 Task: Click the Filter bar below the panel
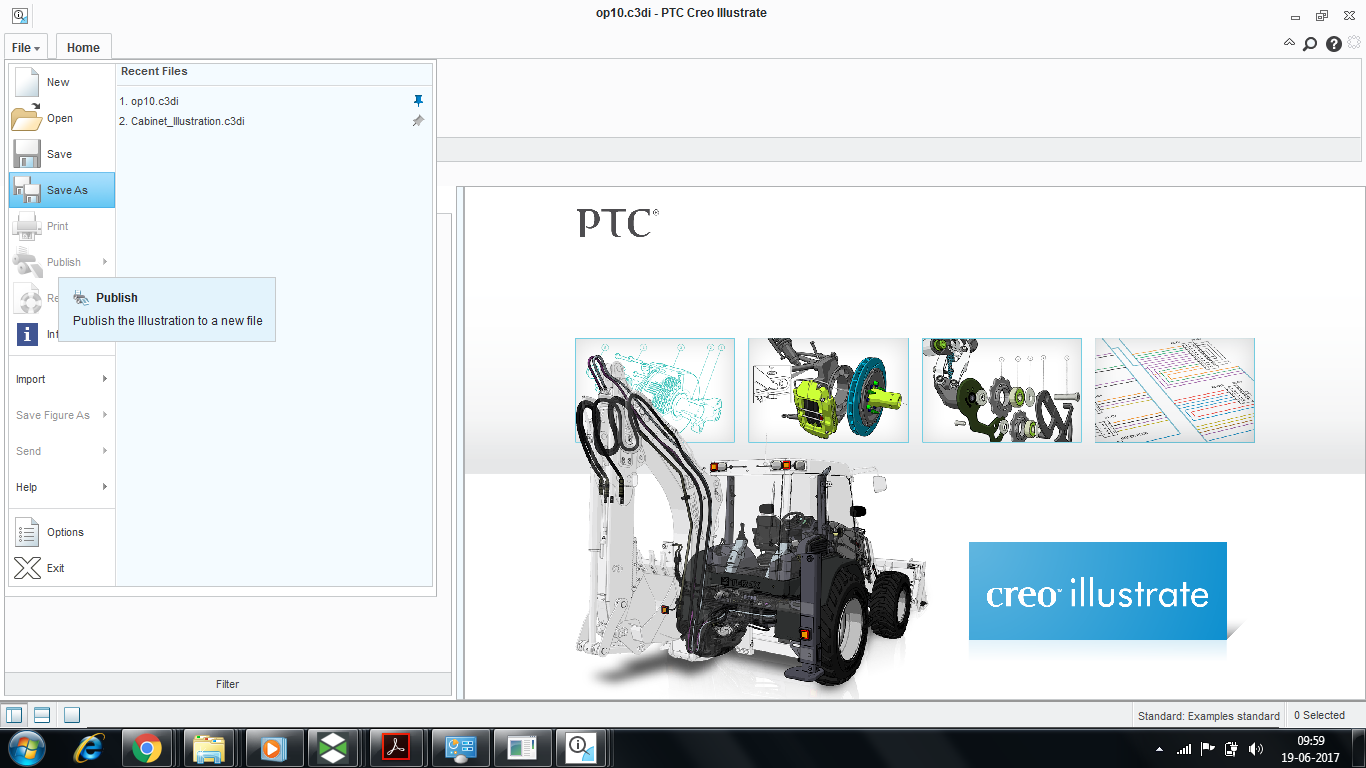coord(228,684)
